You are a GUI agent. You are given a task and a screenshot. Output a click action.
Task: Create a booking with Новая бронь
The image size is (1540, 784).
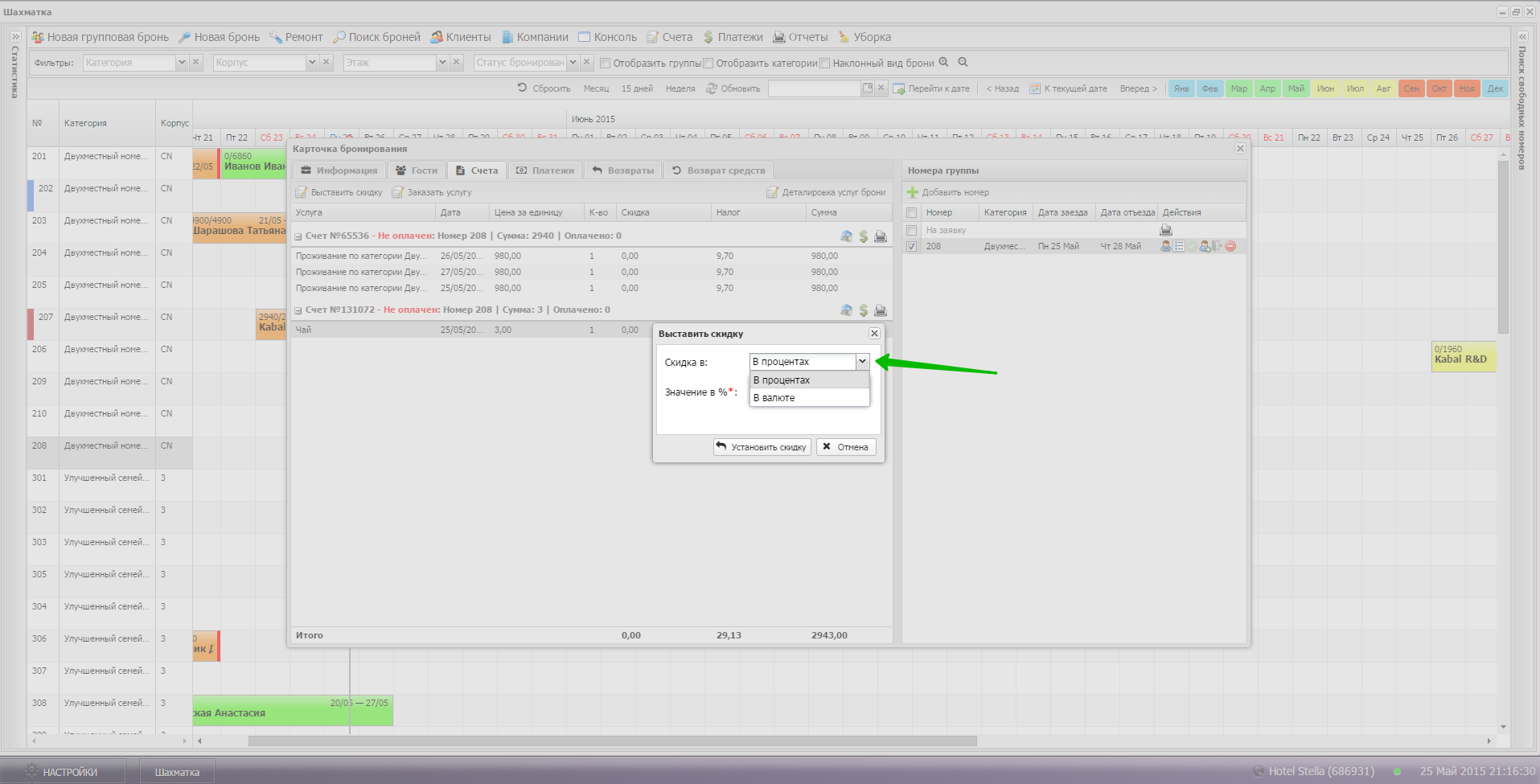pos(219,37)
